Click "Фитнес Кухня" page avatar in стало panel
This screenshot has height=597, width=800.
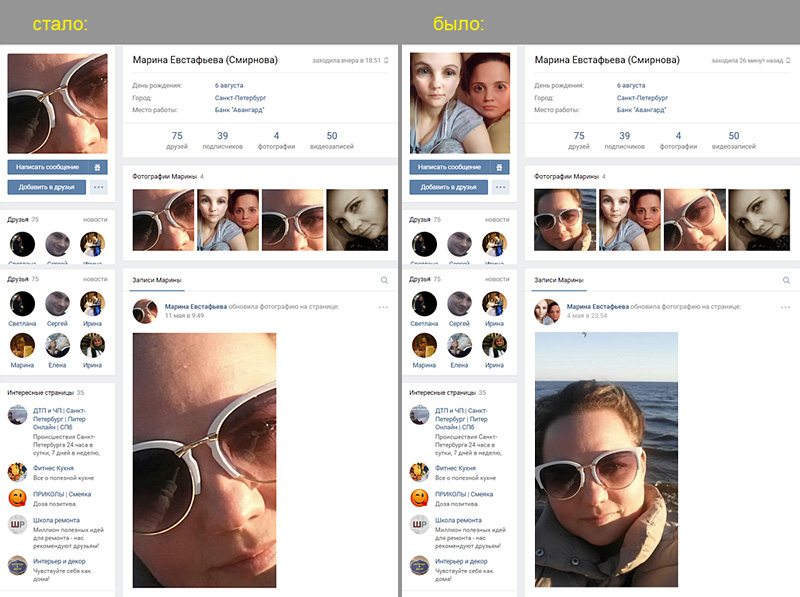click(x=17, y=472)
